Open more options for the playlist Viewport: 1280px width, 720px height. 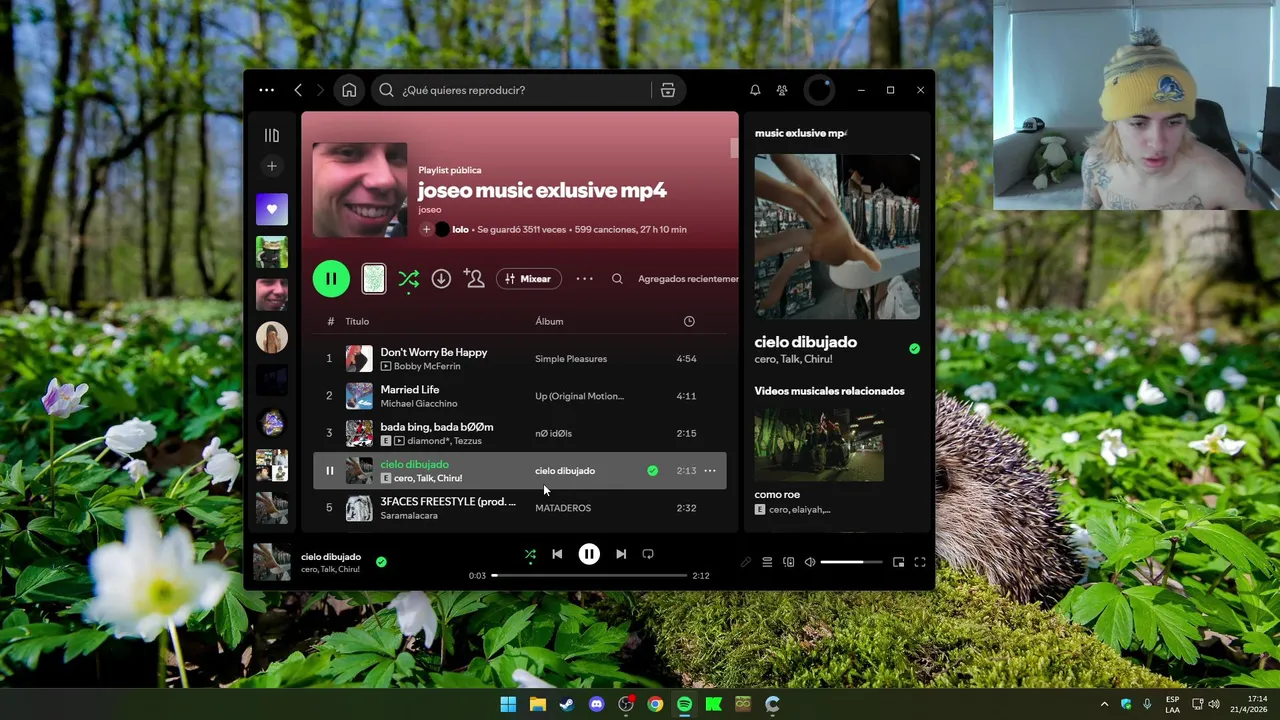coord(585,279)
